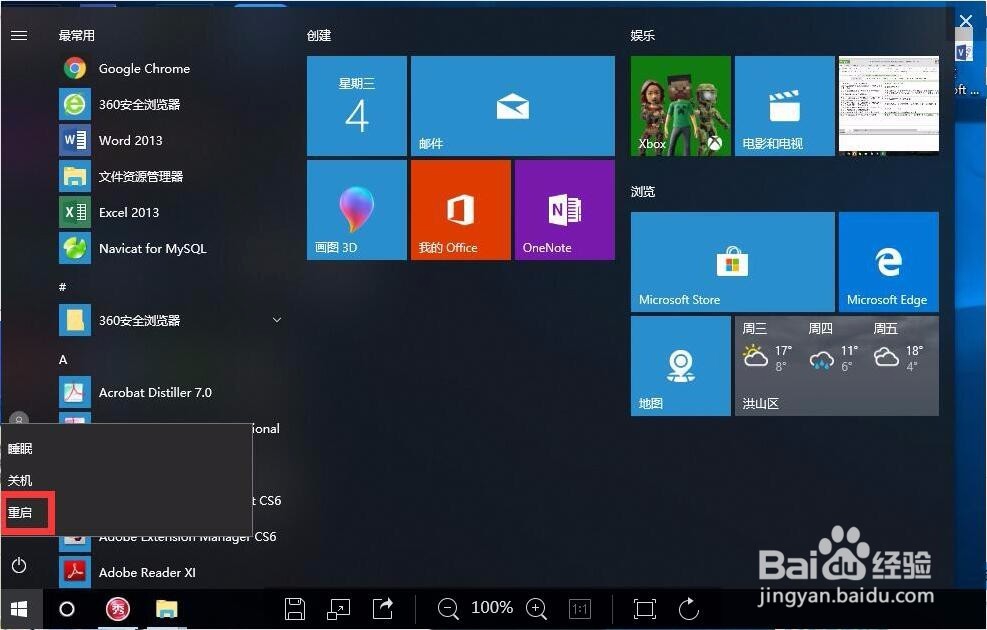This screenshot has width=987, height=630.
Task: Click the 浏览 tile group title
Action: (643, 191)
